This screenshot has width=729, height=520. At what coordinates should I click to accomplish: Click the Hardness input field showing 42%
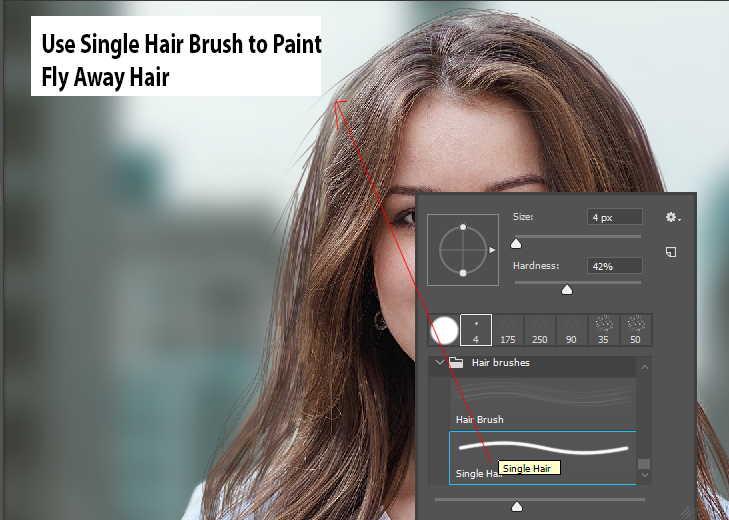615,266
